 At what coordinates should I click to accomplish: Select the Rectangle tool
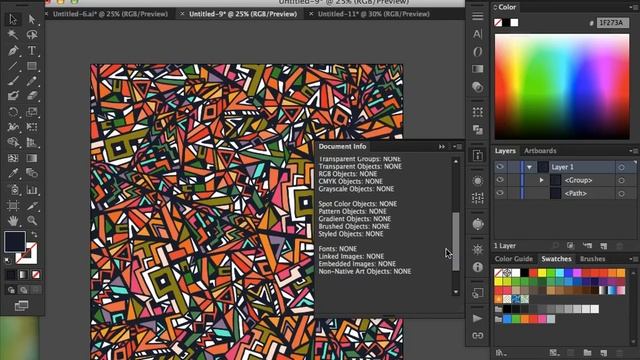(x=32, y=66)
